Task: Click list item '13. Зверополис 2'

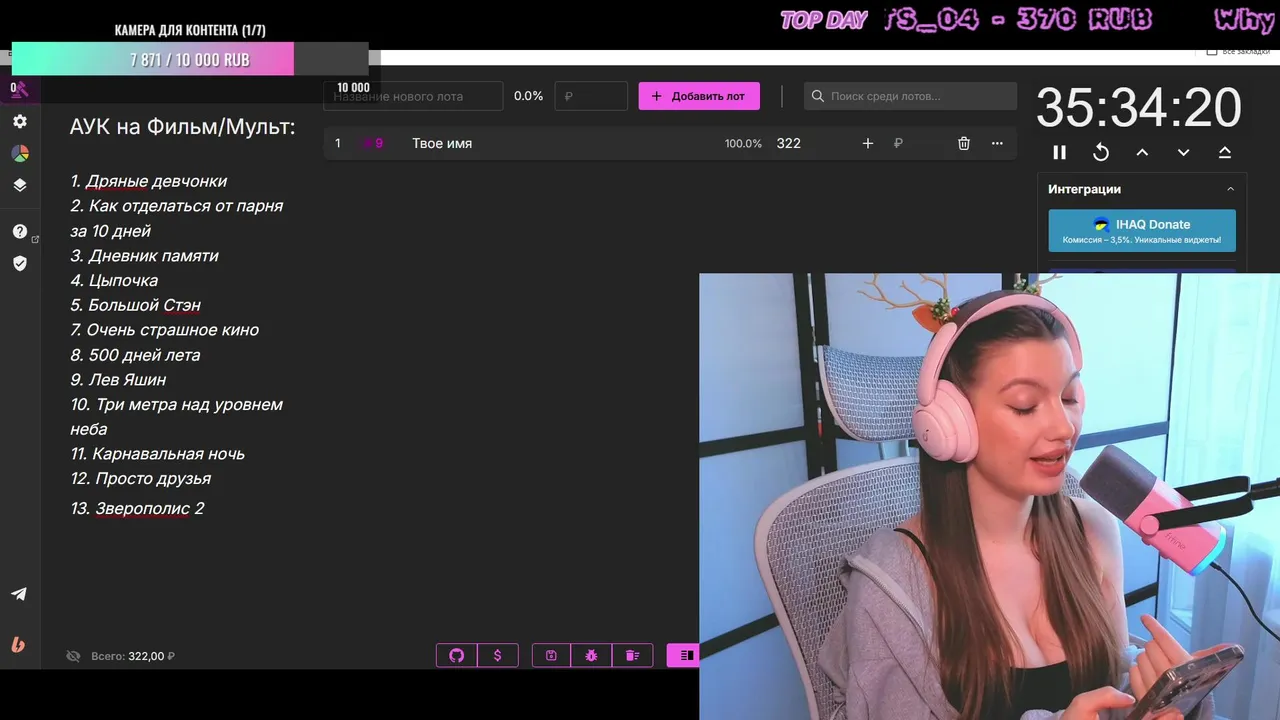Action: click(x=137, y=508)
